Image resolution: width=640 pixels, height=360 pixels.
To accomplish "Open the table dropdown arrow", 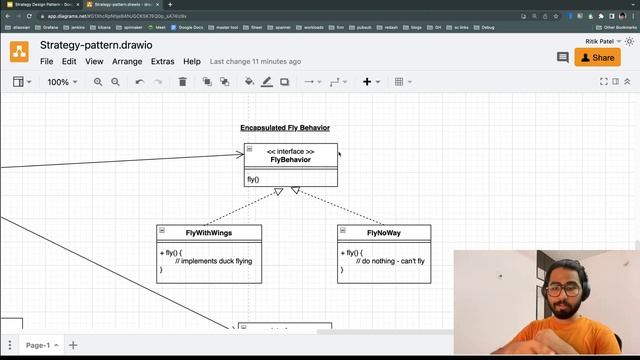I will click(410, 82).
